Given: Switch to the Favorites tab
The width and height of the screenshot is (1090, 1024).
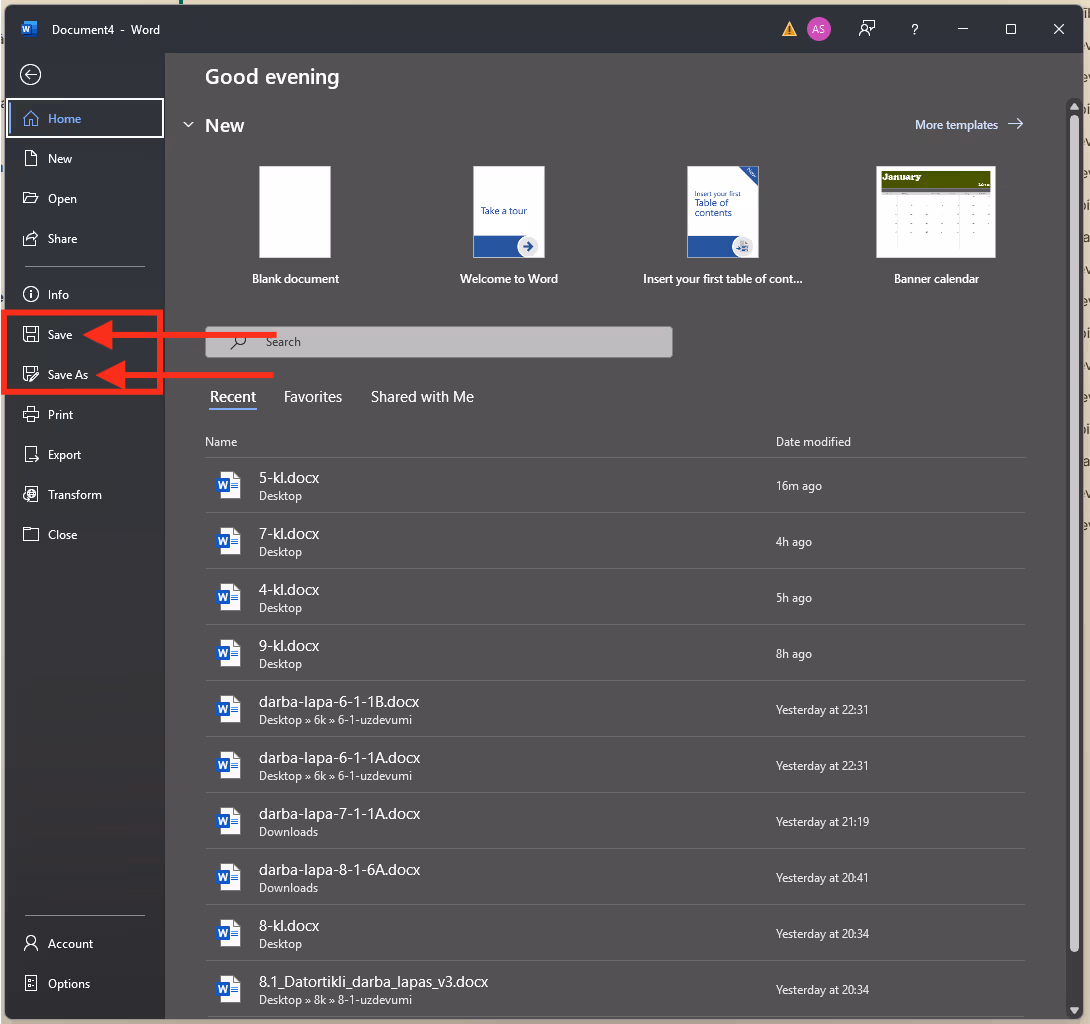Looking at the screenshot, I should pos(312,397).
